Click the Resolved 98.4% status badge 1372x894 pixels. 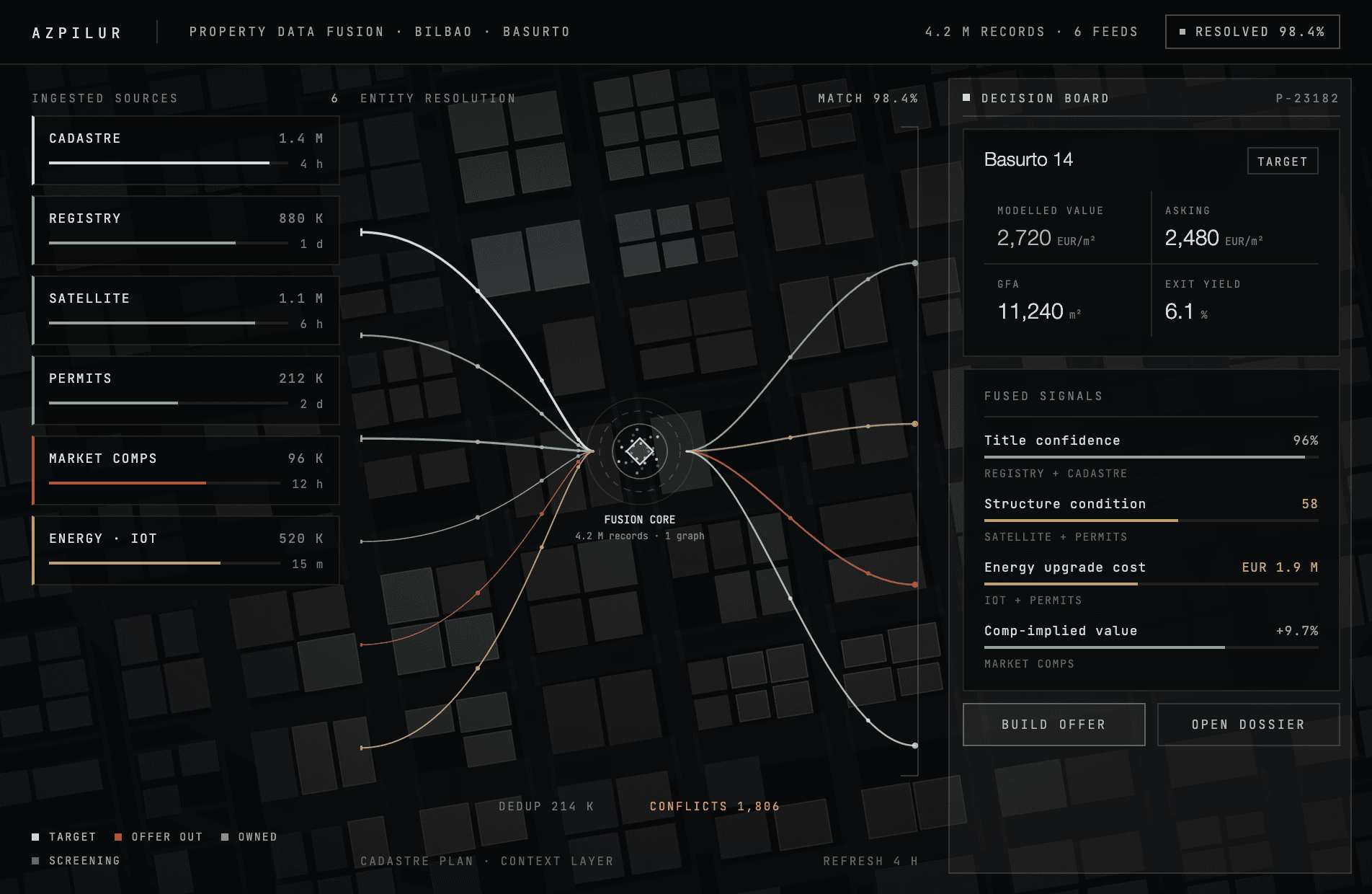(x=1252, y=32)
